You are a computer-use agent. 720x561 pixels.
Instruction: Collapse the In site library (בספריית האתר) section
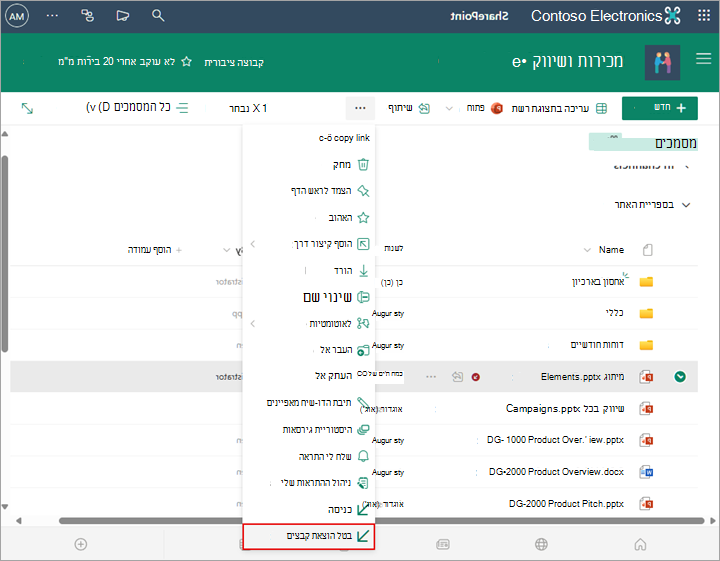pos(686,205)
